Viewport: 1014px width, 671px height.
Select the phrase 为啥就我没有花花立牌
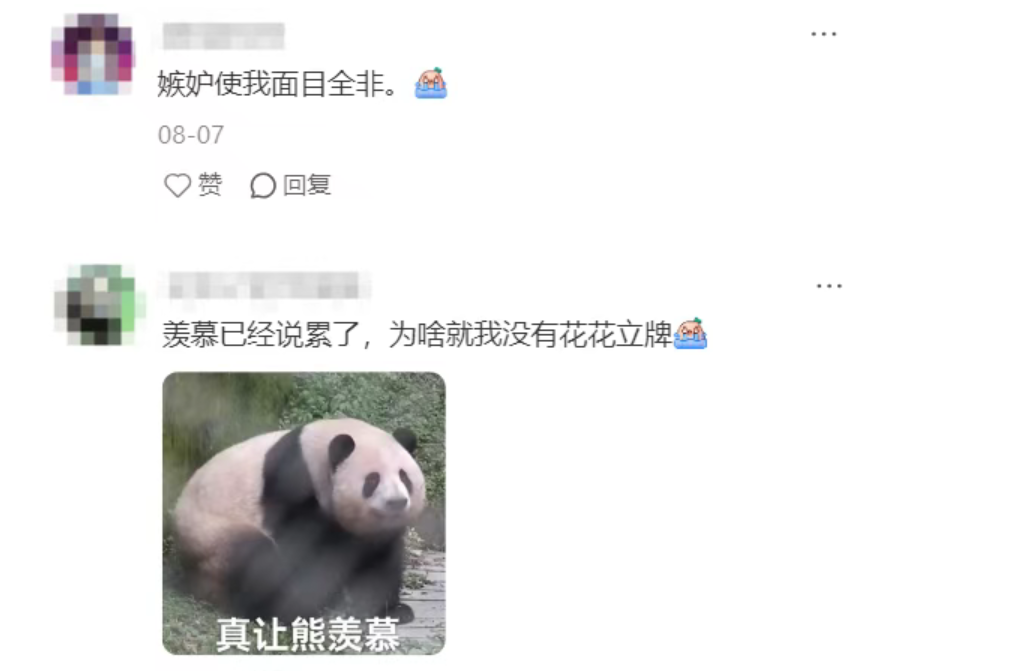[530, 334]
